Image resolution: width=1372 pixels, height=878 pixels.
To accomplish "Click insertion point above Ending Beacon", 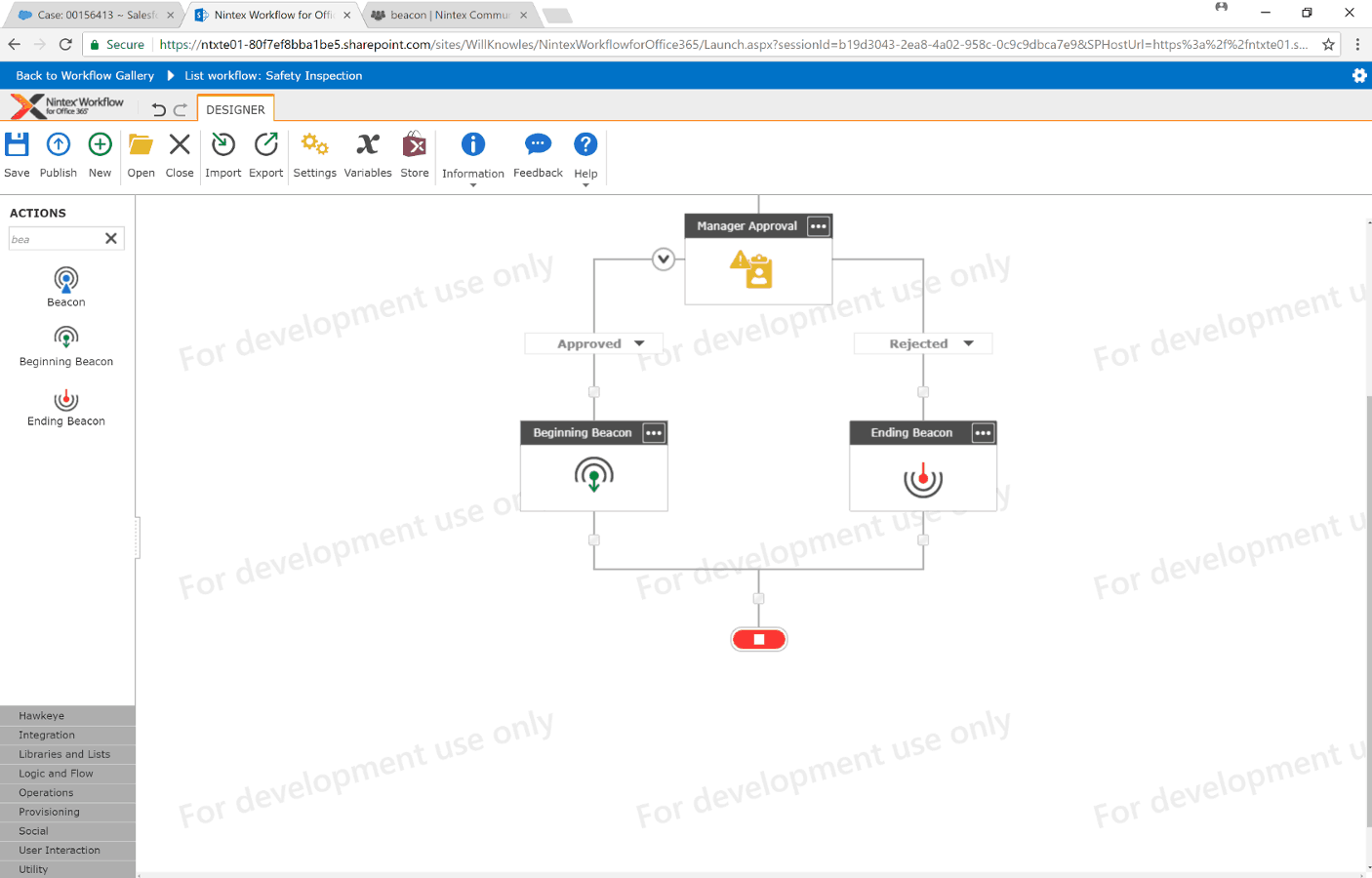I will (x=923, y=392).
